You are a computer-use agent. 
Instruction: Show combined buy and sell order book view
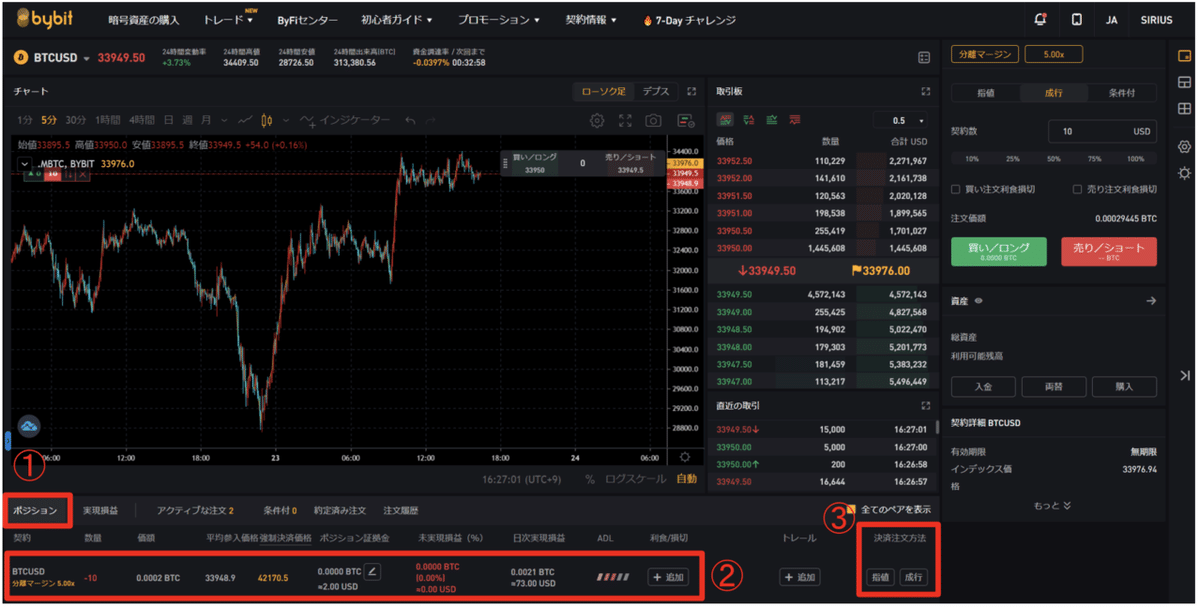(x=726, y=120)
